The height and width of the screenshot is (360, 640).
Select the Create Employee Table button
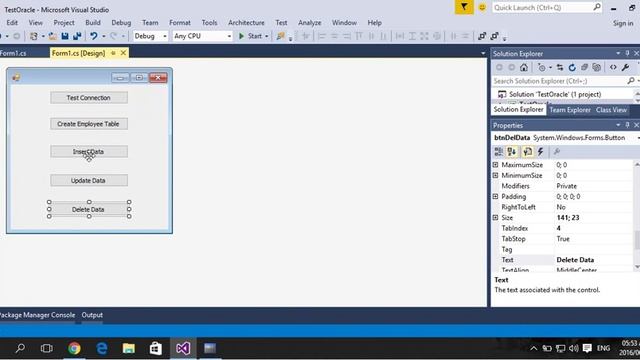pos(89,124)
